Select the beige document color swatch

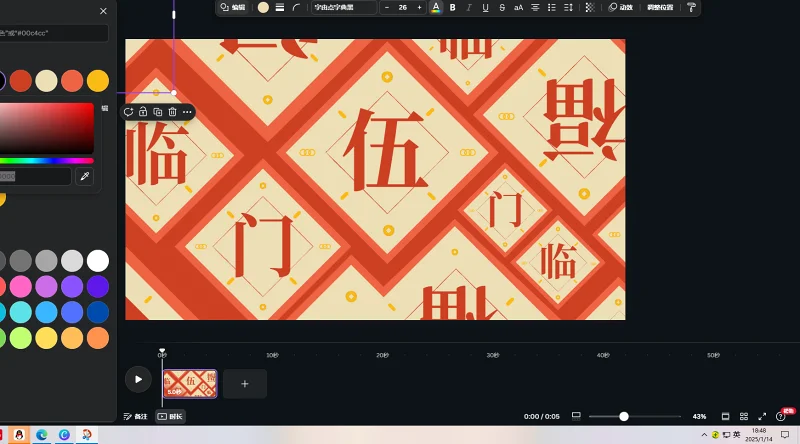coord(46,81)
